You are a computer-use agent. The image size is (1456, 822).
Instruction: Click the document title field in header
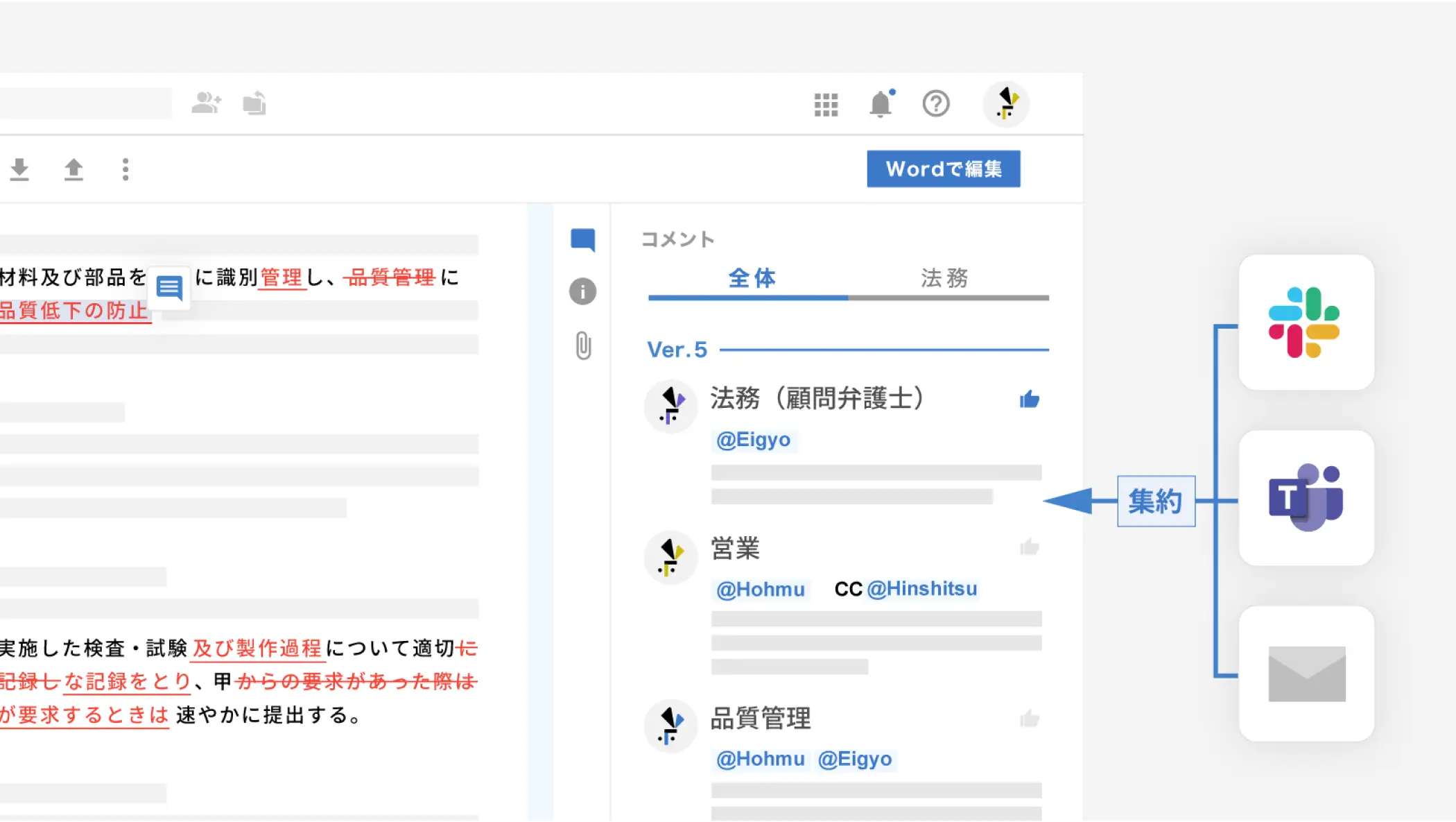point(85,103)
